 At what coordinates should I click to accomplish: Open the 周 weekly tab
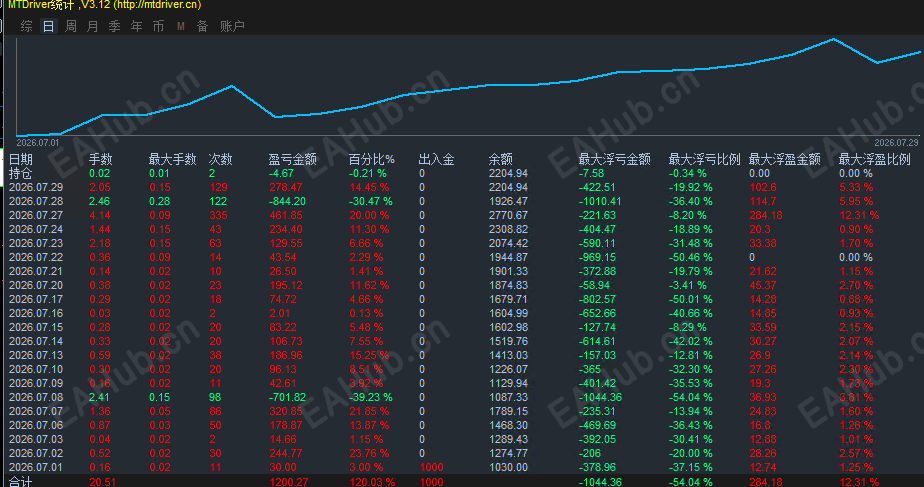pyautogui.click(x=71, y=26)
